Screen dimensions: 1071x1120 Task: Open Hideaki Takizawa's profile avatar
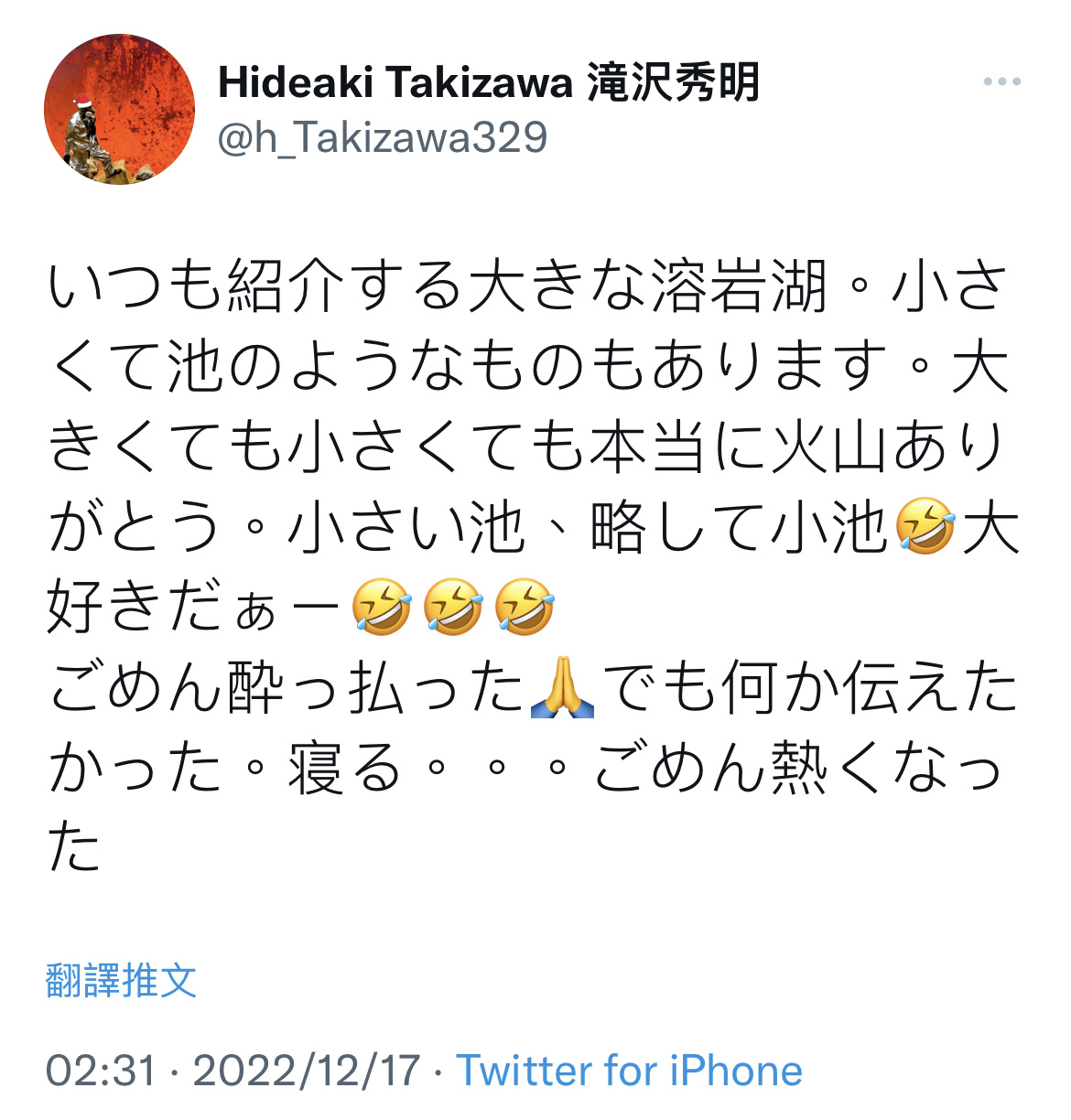(x=120, y=109)
